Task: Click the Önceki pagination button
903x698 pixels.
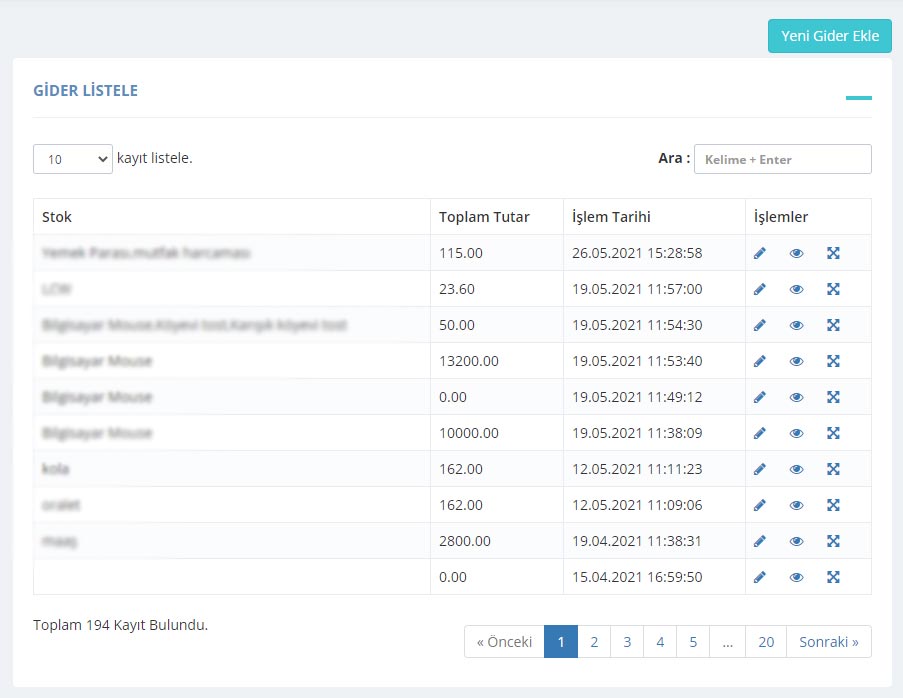Action: 504,642
